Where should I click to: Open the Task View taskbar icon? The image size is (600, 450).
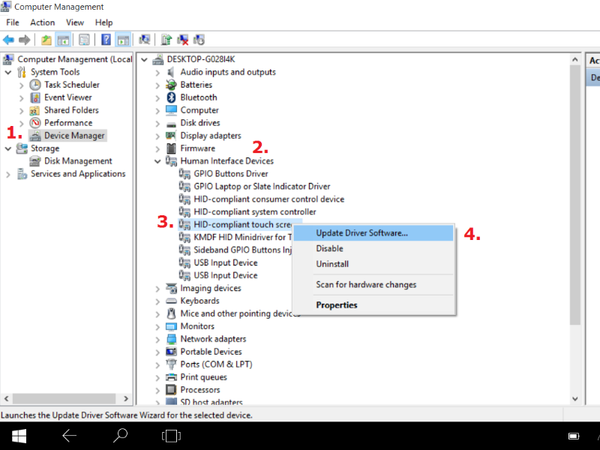[171, 436]
